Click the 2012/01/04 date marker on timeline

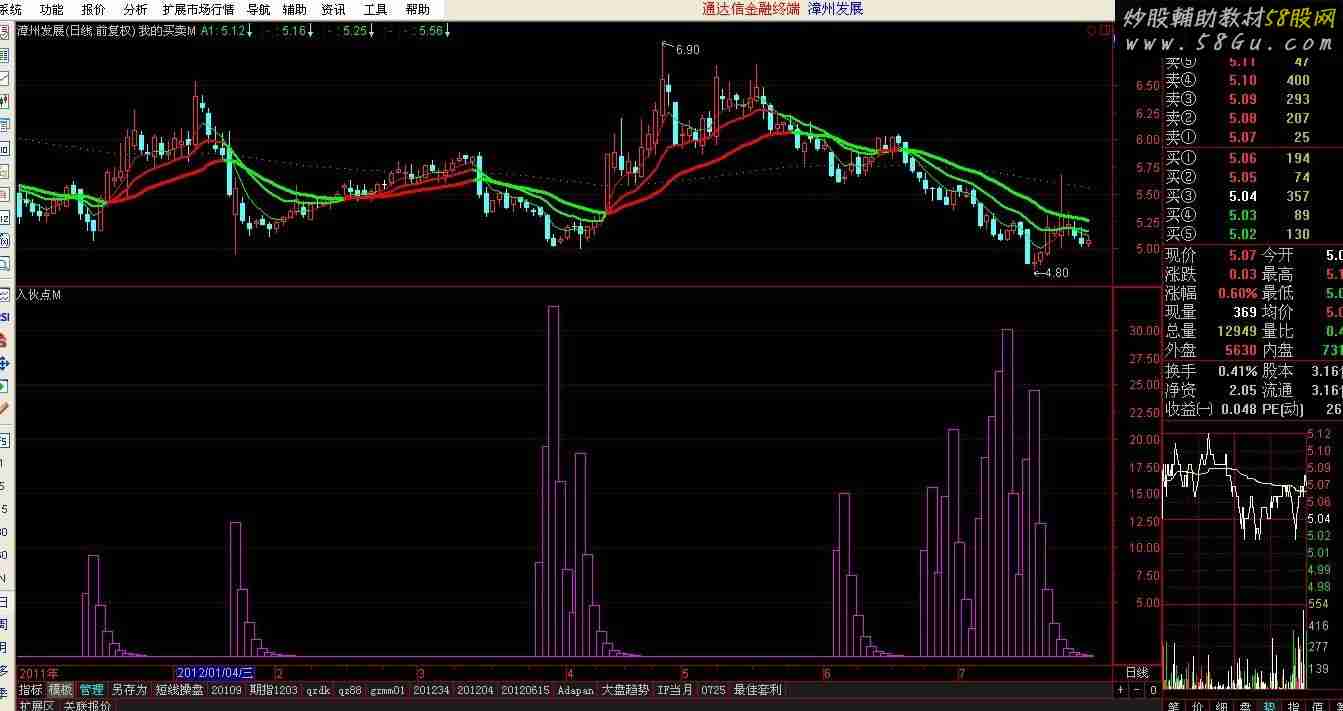click(215, 673)
